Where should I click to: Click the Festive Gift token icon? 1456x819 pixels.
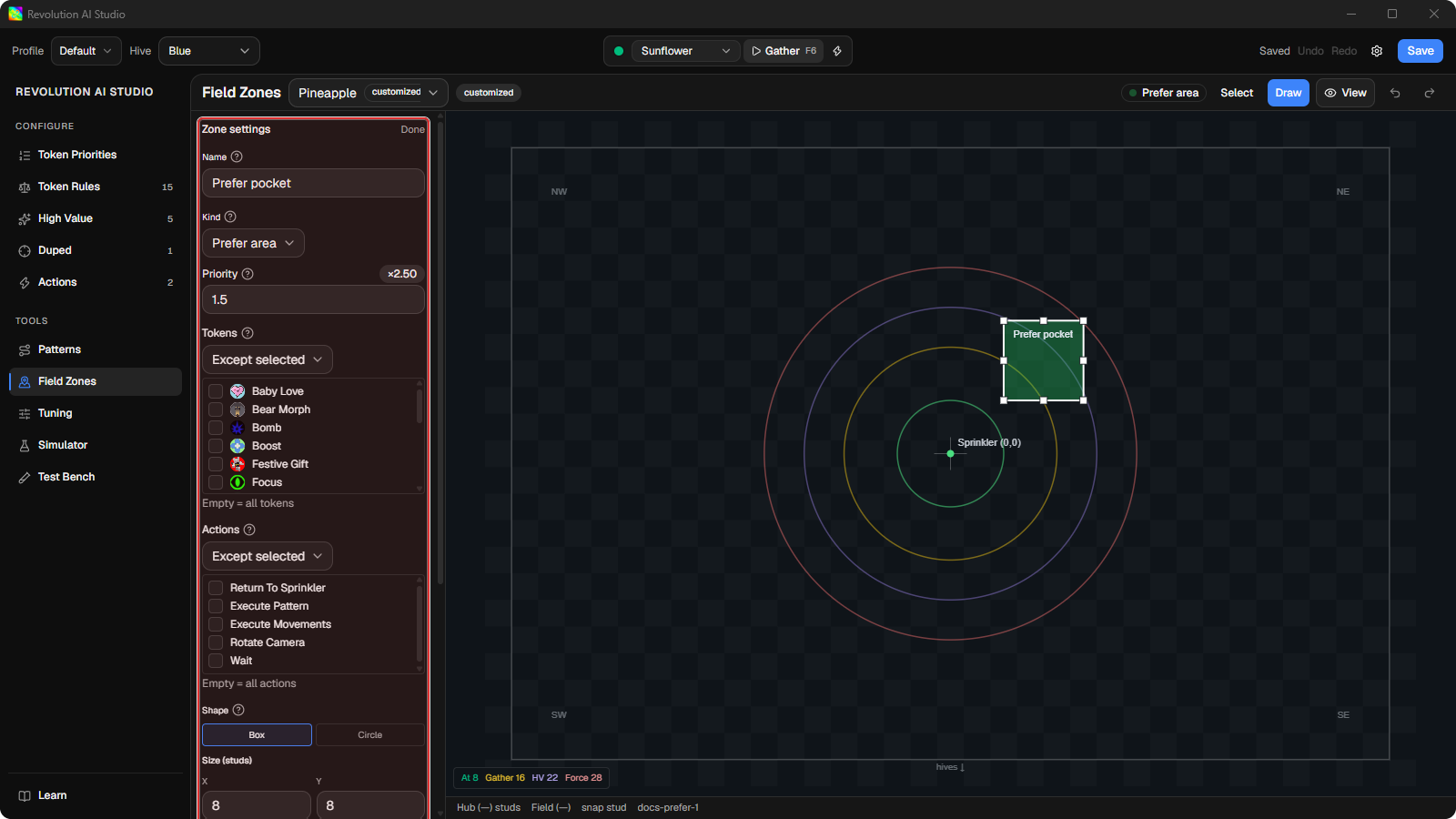coord(238,464)
